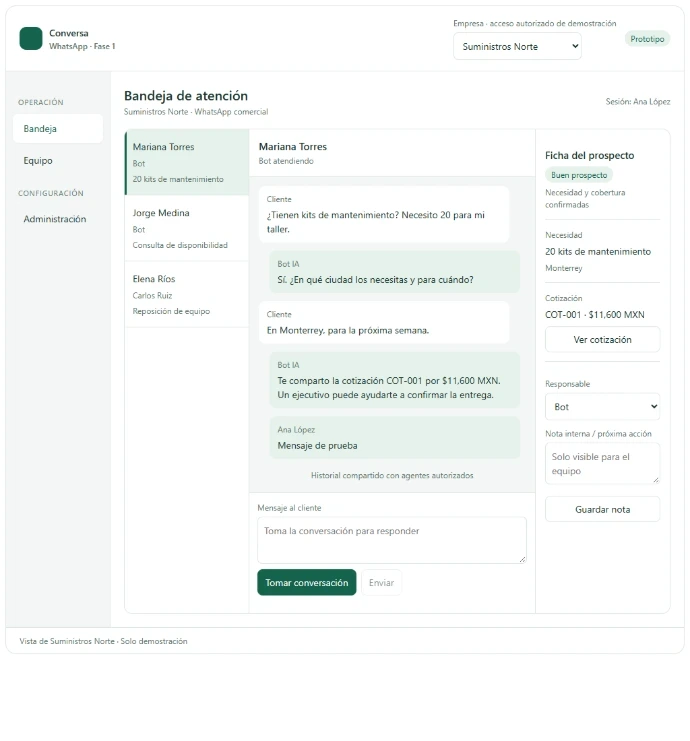The image size is (690, 741).
Task: Click 'Ficha del prospecto' heading
Action: coord(589,155)
